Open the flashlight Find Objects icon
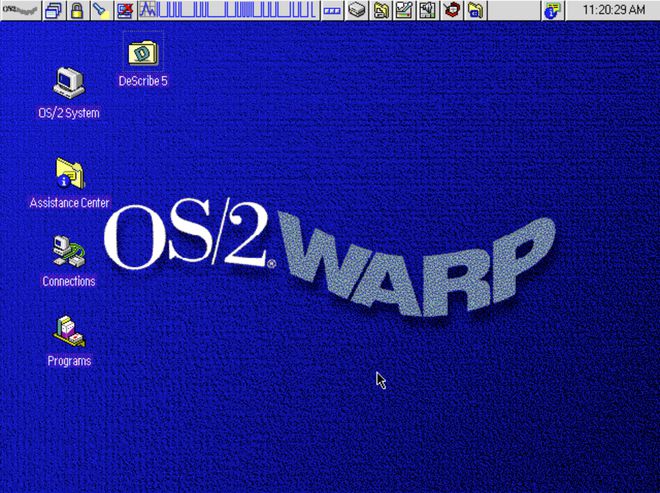The image size is (660, 493). 101,10
